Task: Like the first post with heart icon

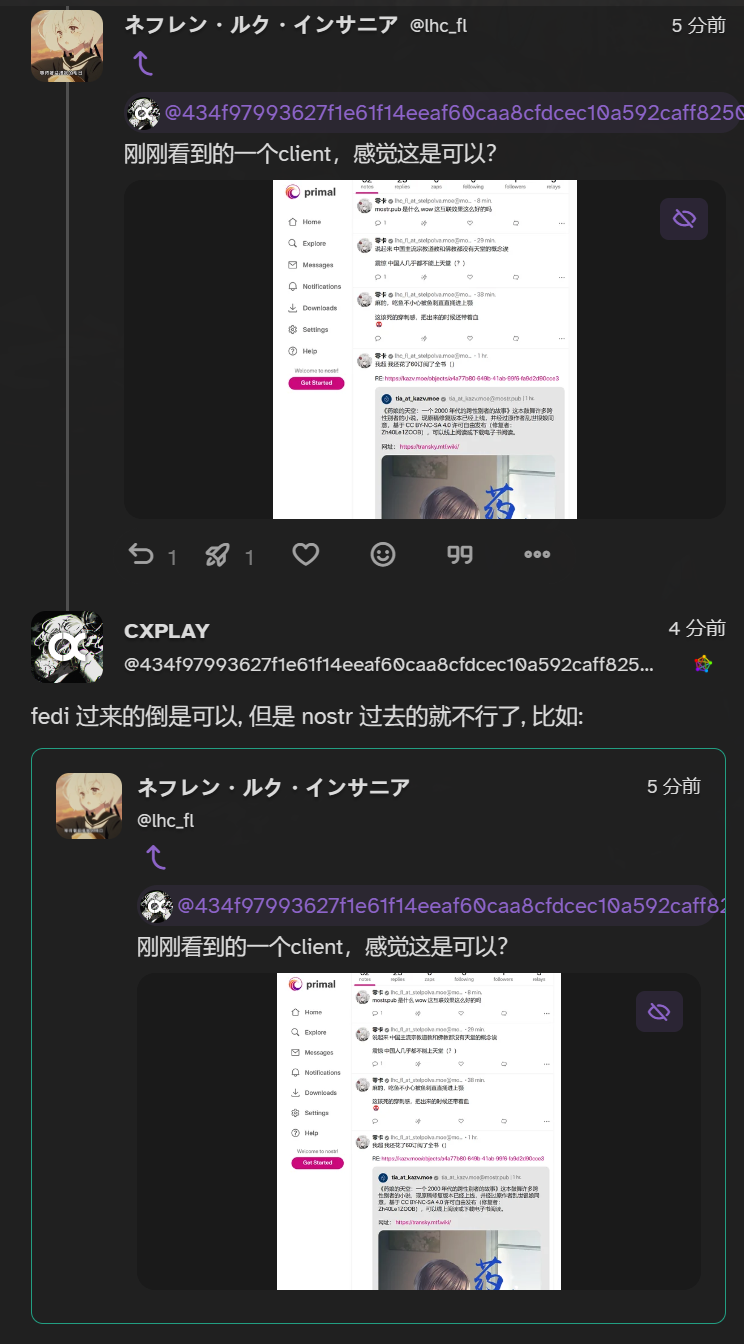Action: [305, 554]
